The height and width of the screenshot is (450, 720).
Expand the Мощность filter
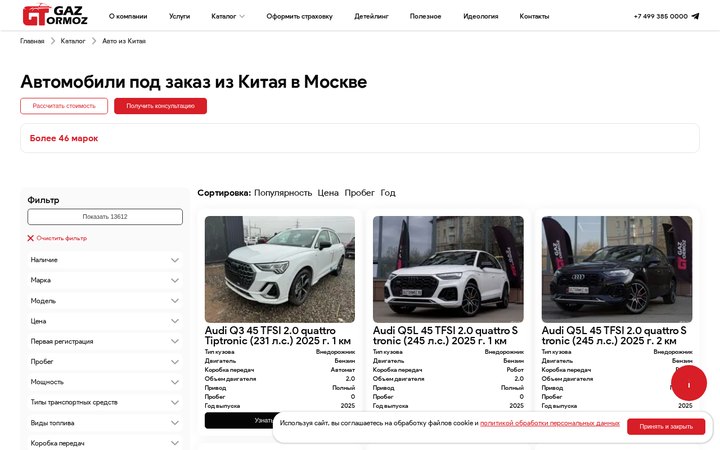105,382
